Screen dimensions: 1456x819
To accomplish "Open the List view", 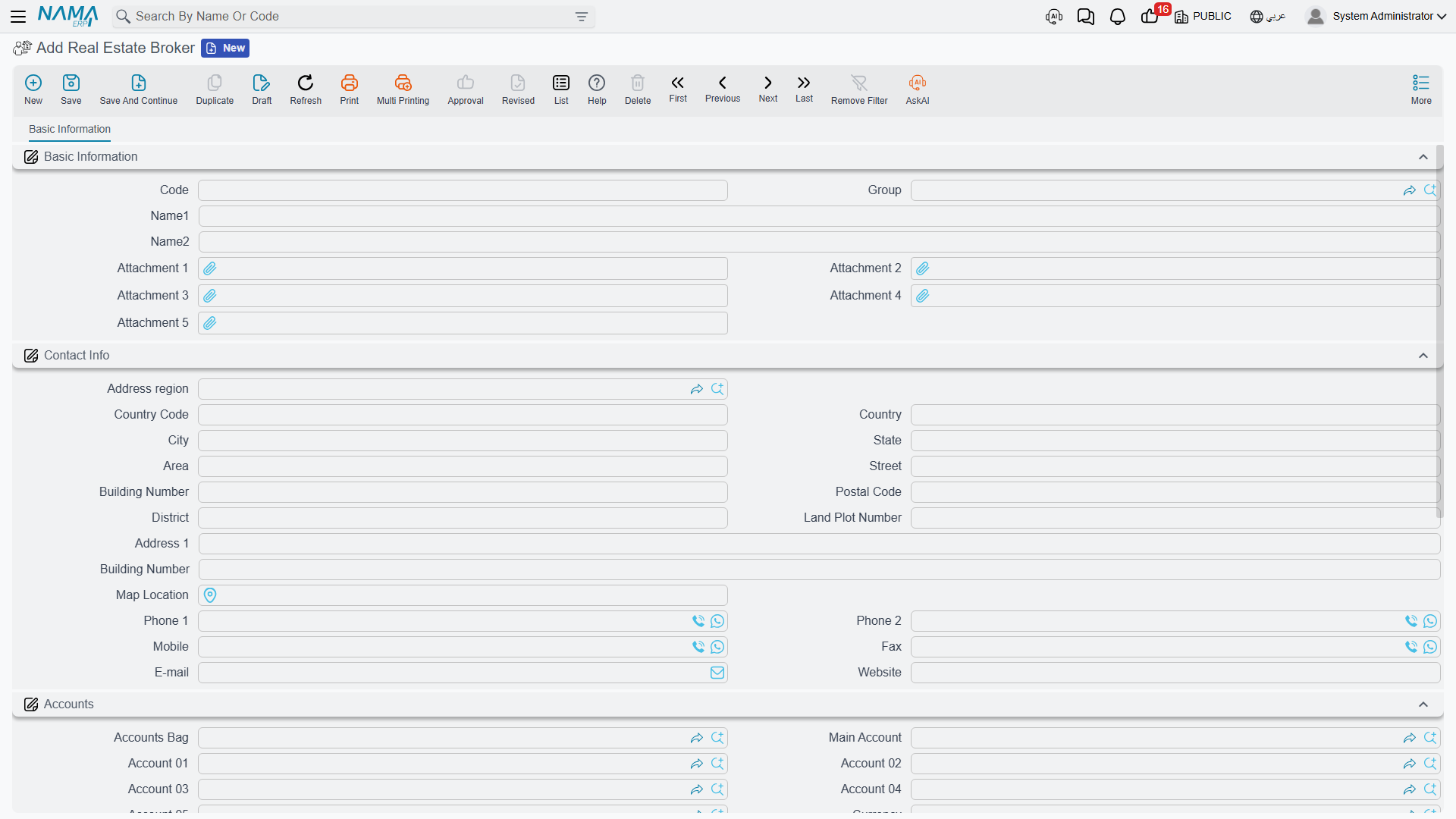I will (561, 89).
